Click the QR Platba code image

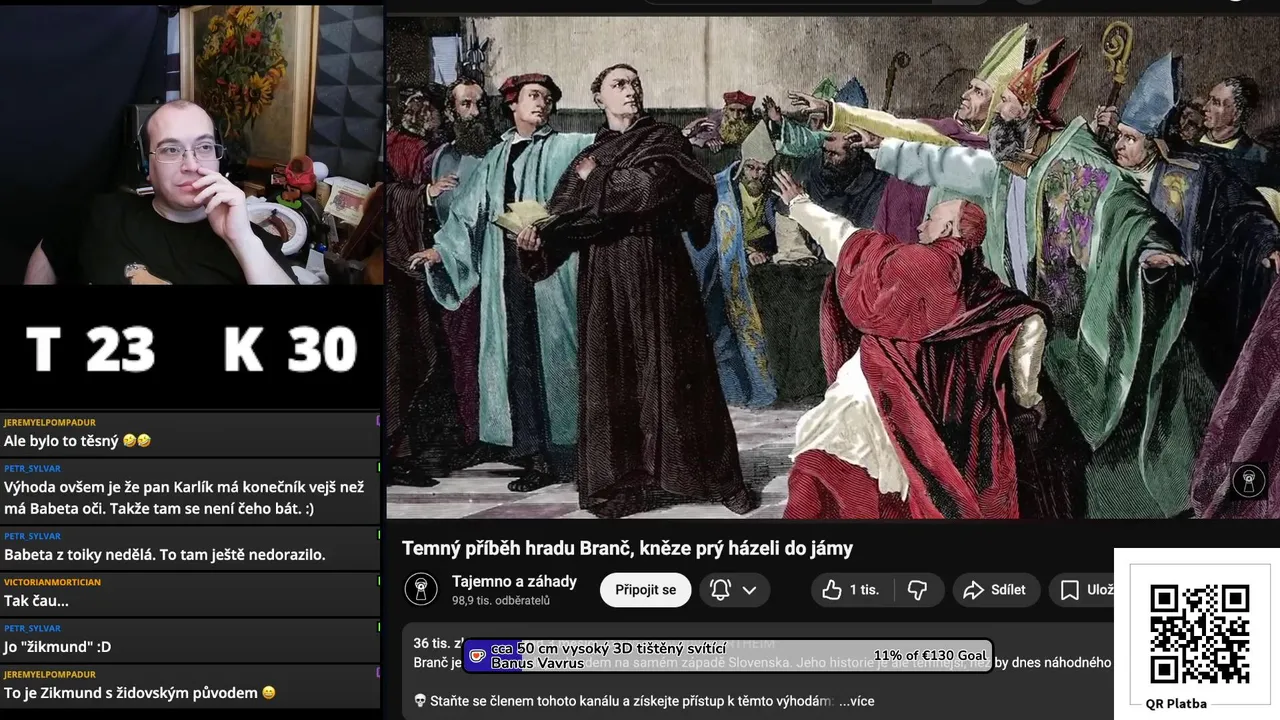click(1200, 634)
